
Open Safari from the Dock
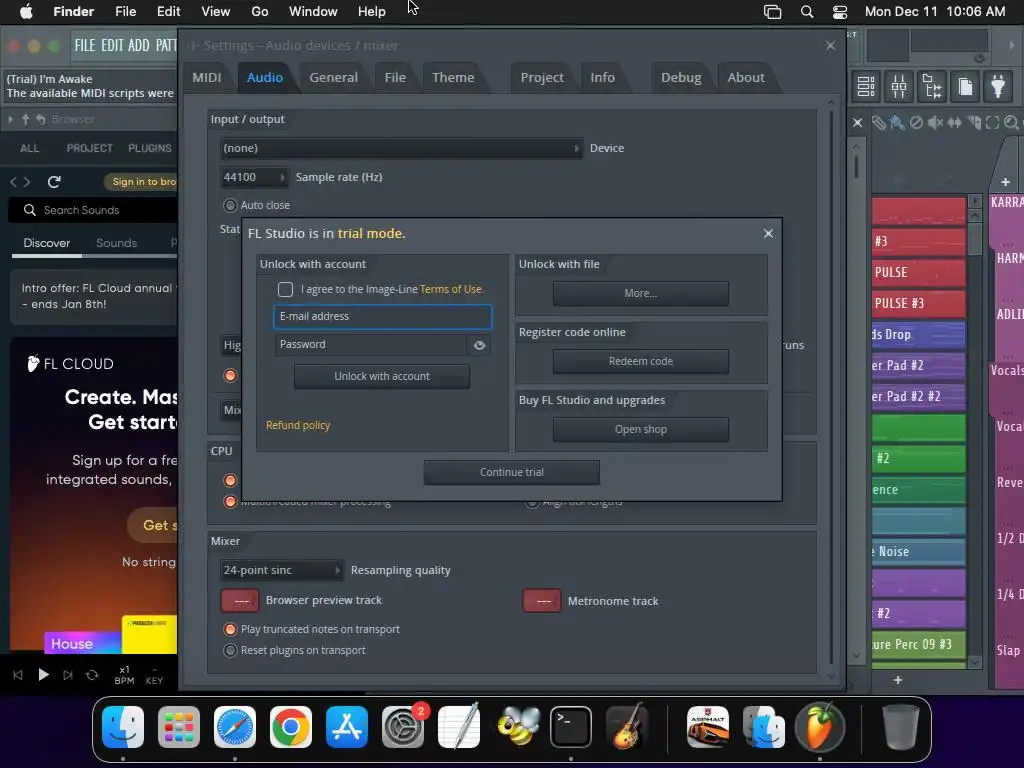[234, 726]
